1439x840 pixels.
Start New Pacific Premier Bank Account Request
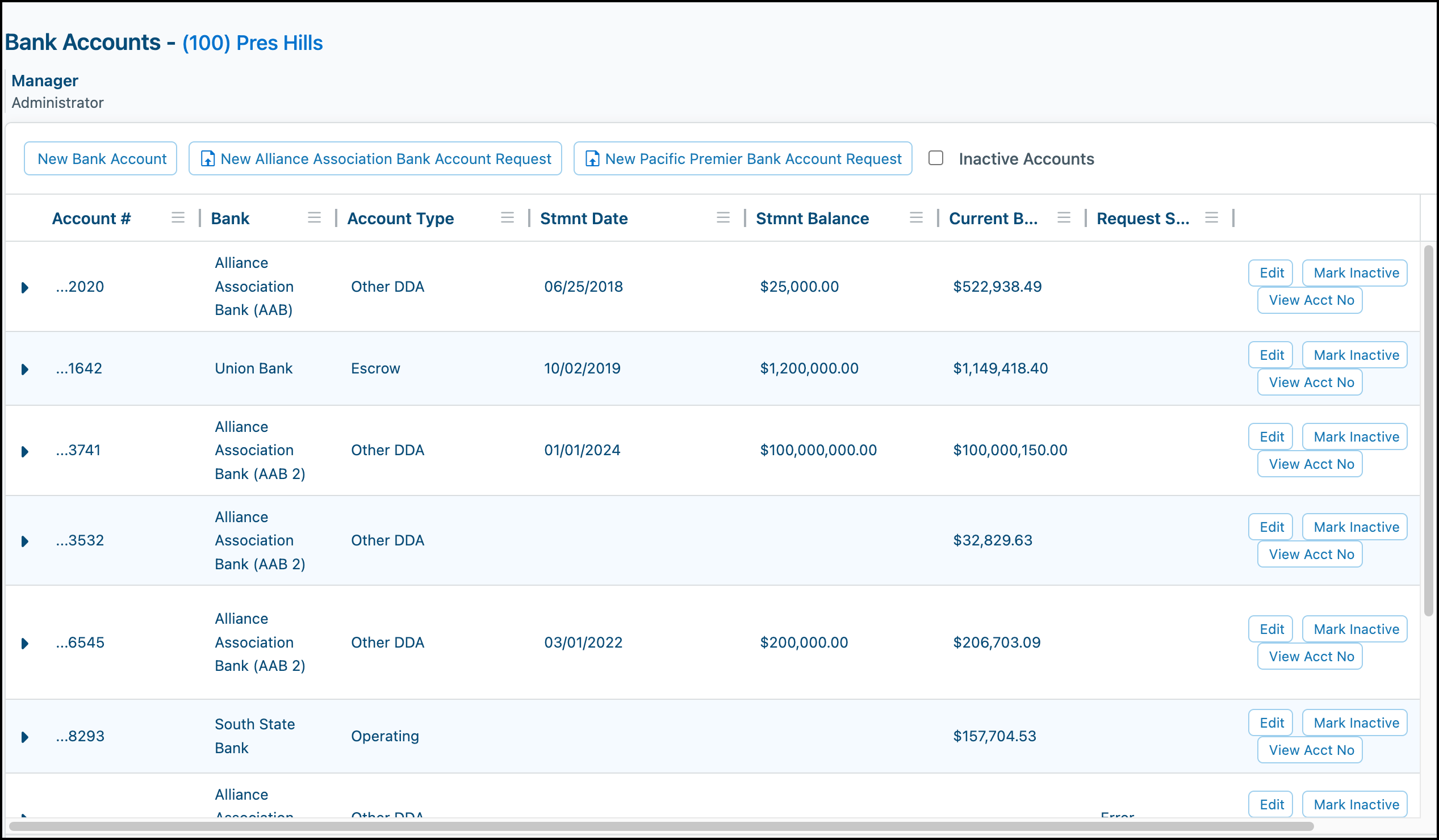742,159
